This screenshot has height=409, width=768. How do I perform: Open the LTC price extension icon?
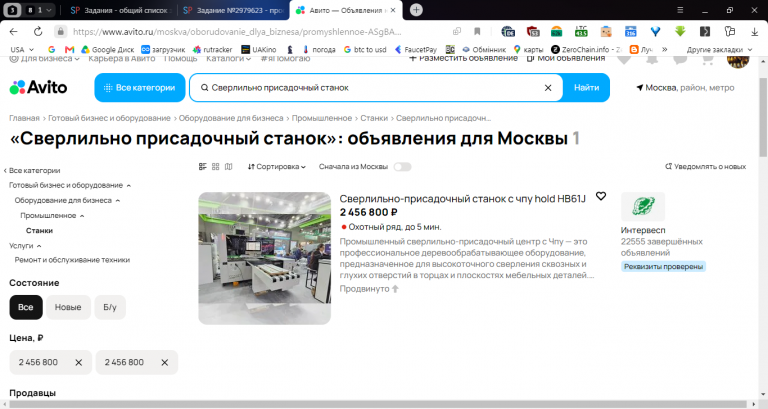pyautogui.click(x=581, y=31)
